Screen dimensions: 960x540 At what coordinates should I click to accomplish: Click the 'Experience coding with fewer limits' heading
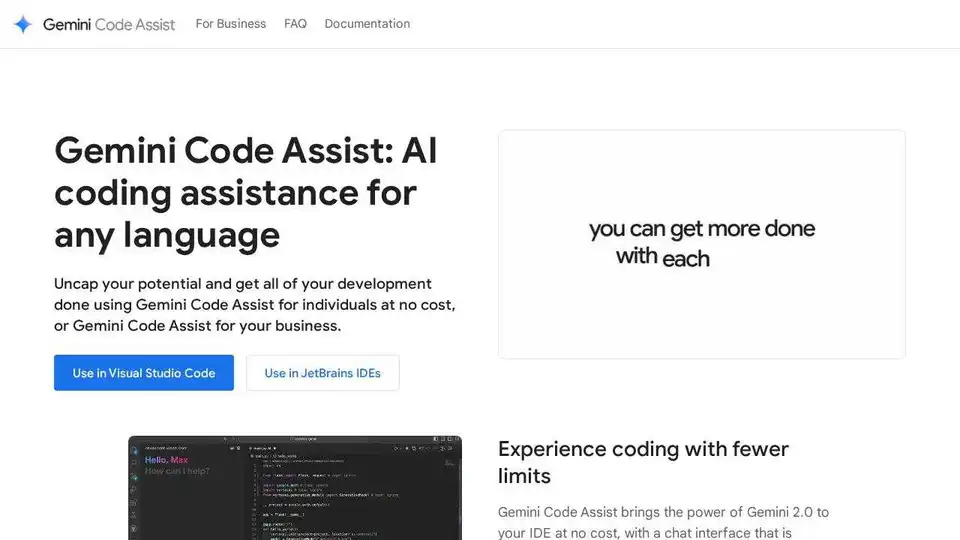(643, 462)
